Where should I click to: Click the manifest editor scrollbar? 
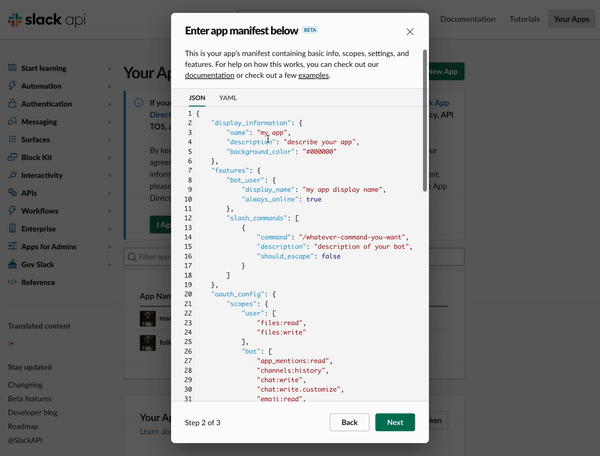point(425,120)
